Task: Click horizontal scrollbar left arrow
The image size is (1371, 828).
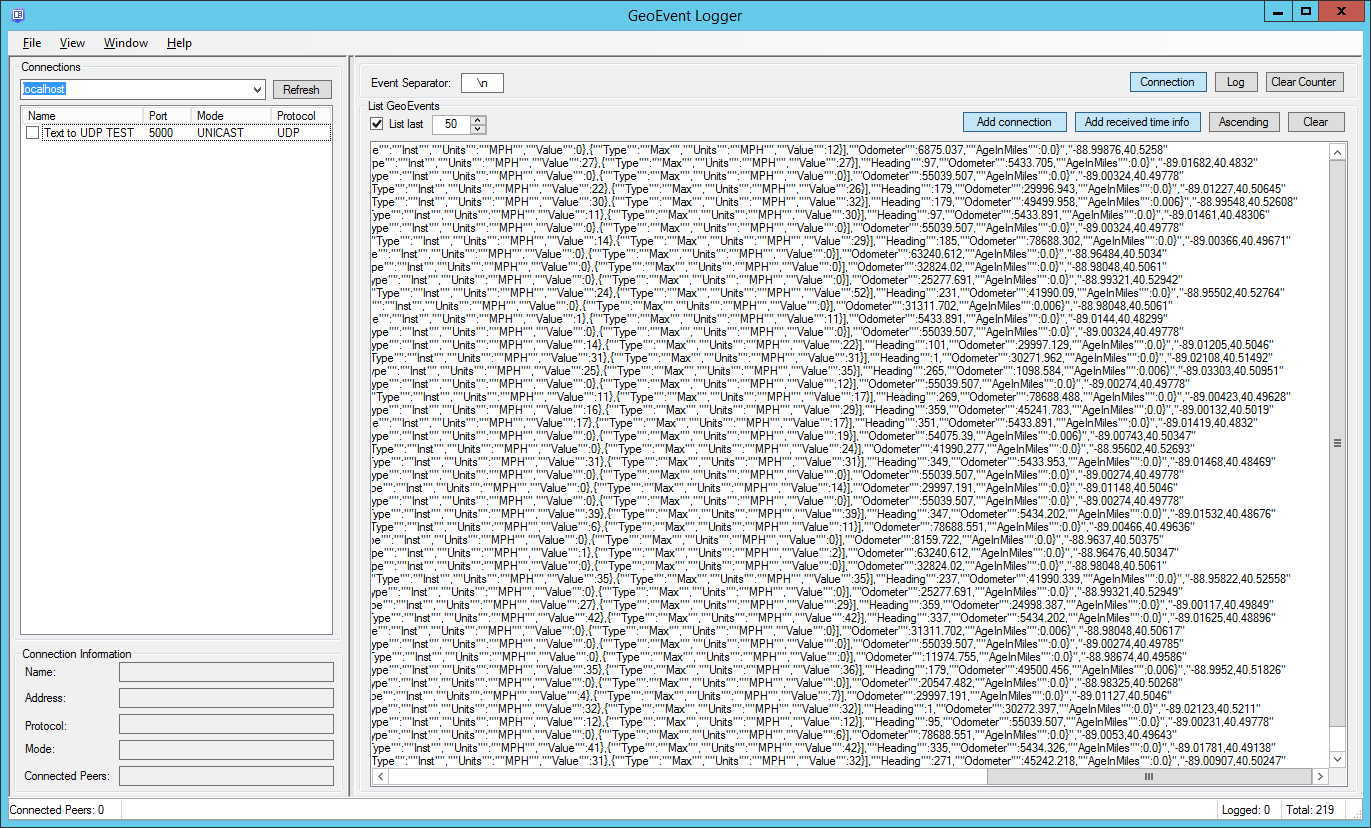Action: tap(379, 776)
